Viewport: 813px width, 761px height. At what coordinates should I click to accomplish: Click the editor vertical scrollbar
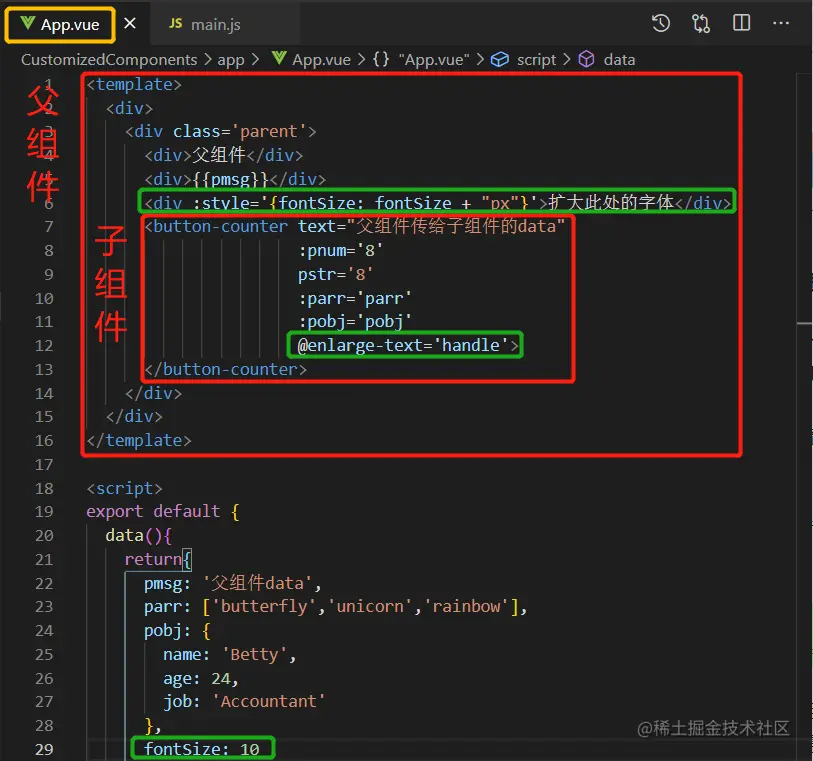point(804,417)
